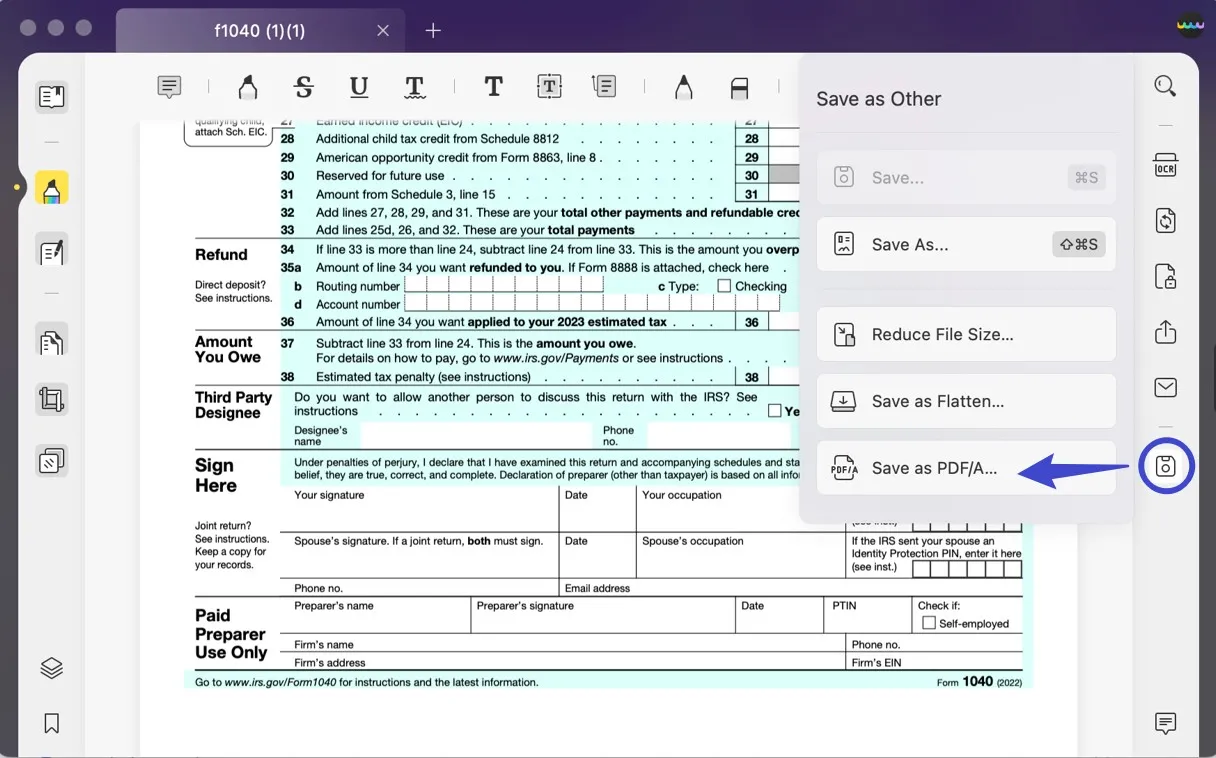Viewport: 1216px width, 758px height.
Task: Select Reduce File Size... option
Action: [966, 334]
